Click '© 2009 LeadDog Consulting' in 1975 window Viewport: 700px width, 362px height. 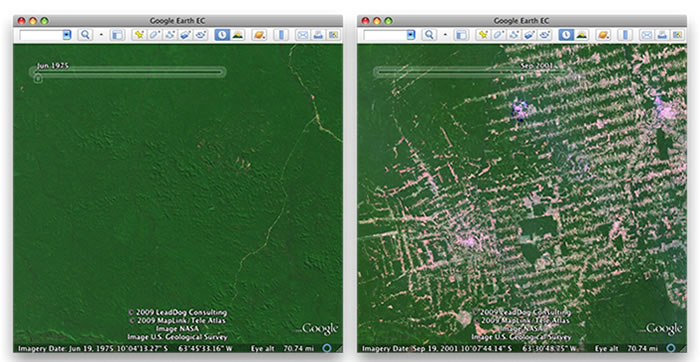(178, 312)
